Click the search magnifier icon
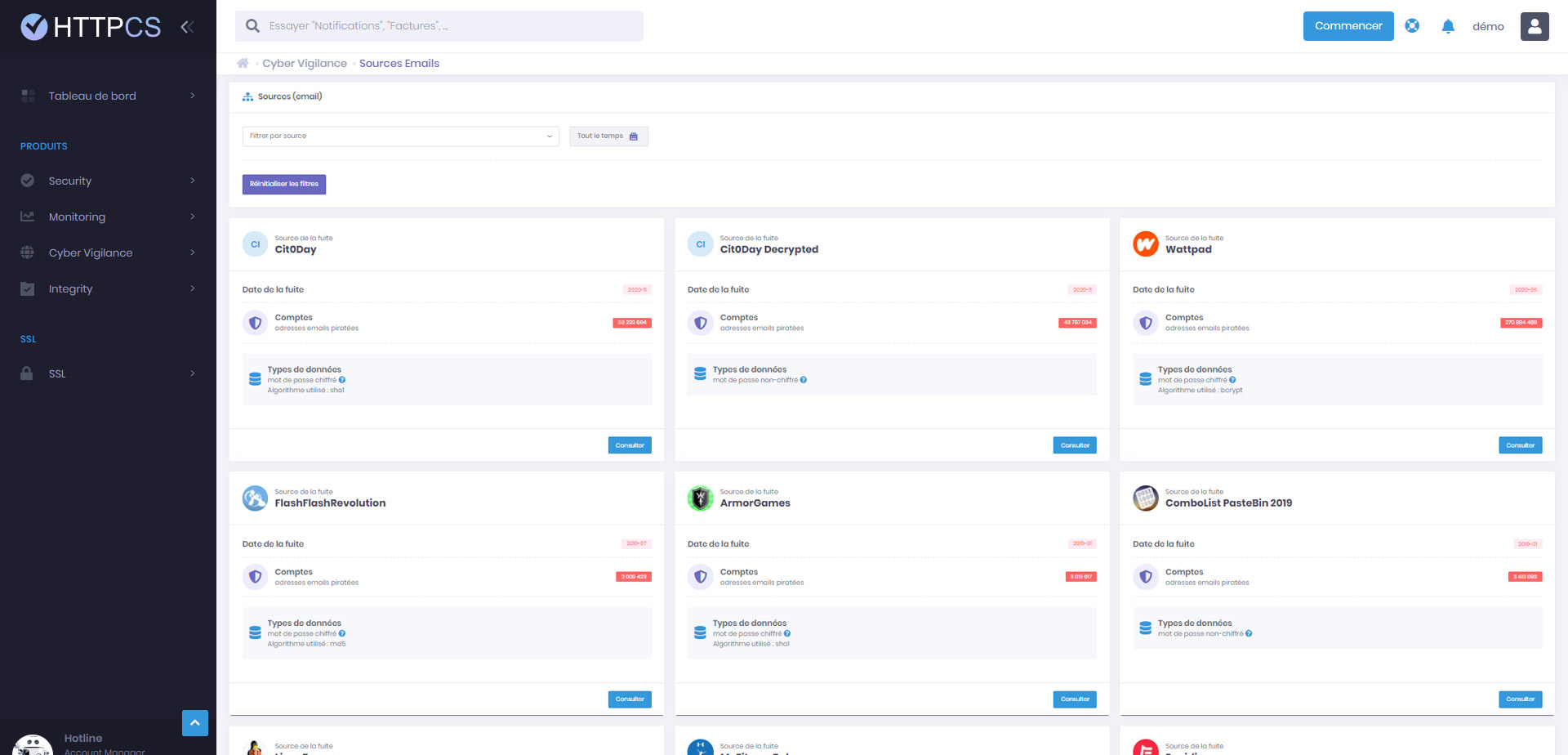The height and width of the screenshot is (755, 1568). [x=253, y=26]
